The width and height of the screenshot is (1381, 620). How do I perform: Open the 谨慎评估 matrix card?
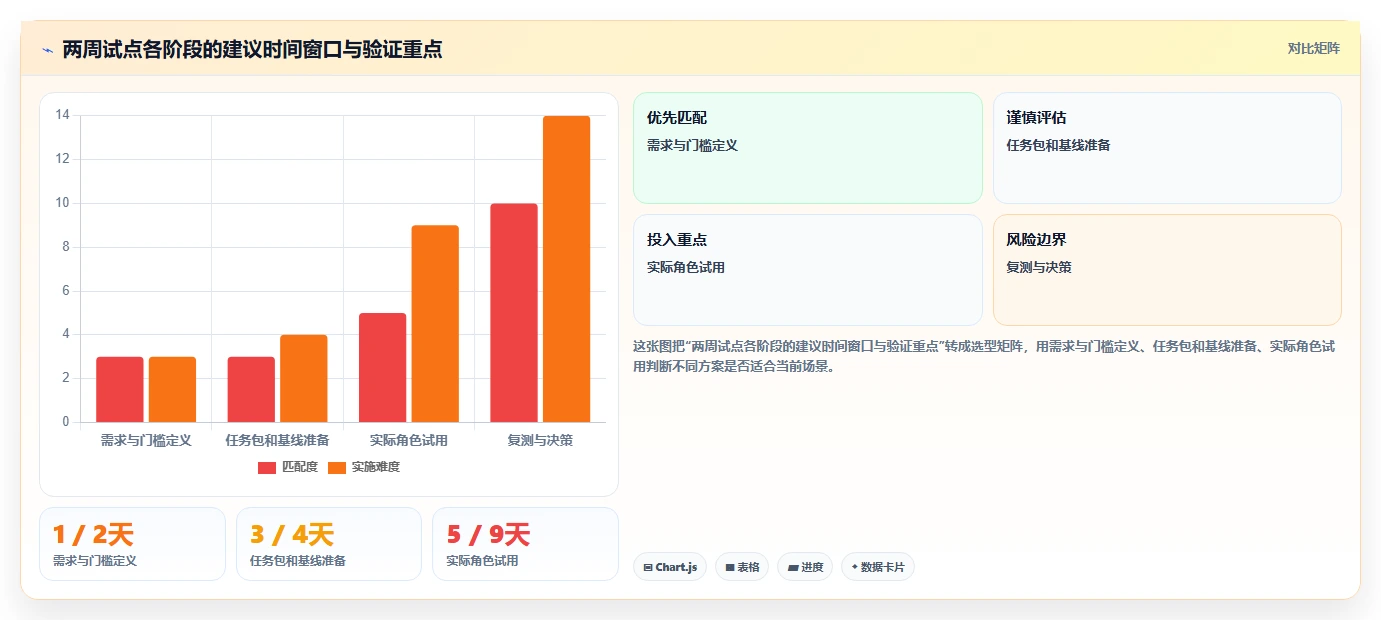[x=1167, y=148]
